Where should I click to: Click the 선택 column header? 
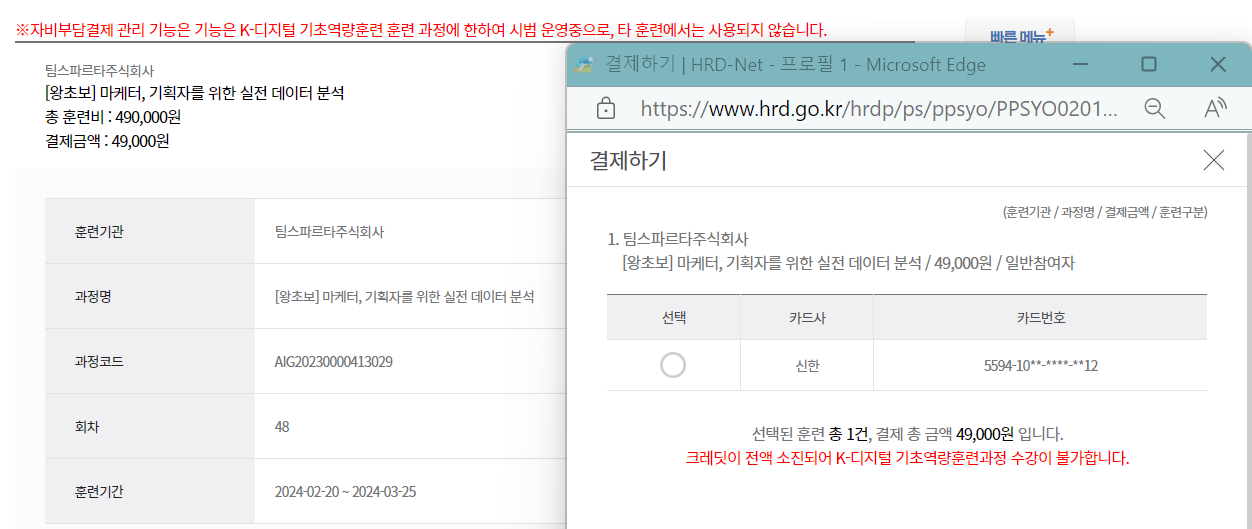pos(674,317)
